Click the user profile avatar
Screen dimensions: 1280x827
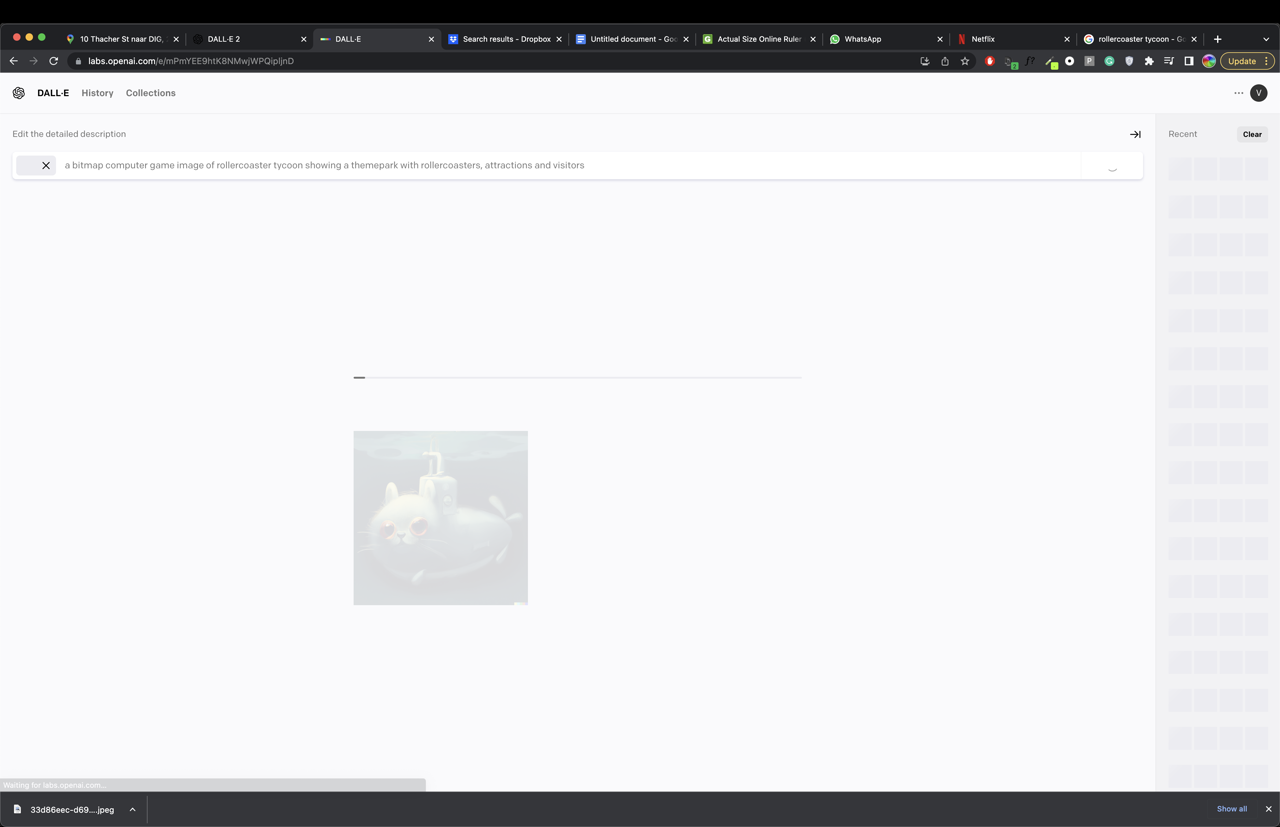coord(1259,93)
